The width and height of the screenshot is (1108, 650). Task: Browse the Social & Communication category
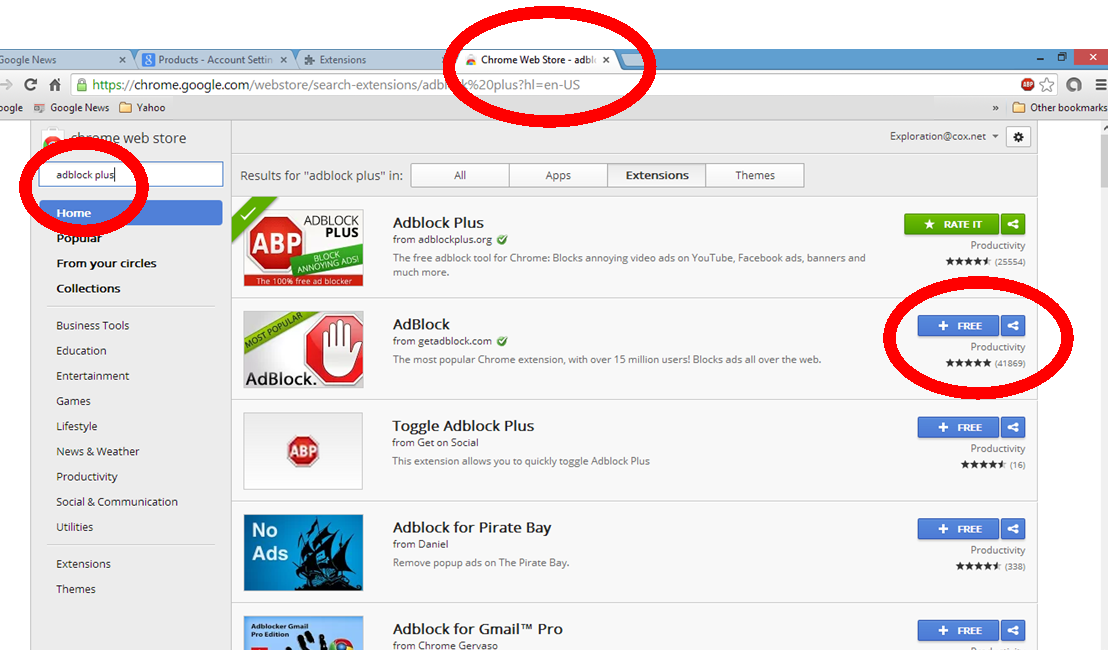(117, 502)
